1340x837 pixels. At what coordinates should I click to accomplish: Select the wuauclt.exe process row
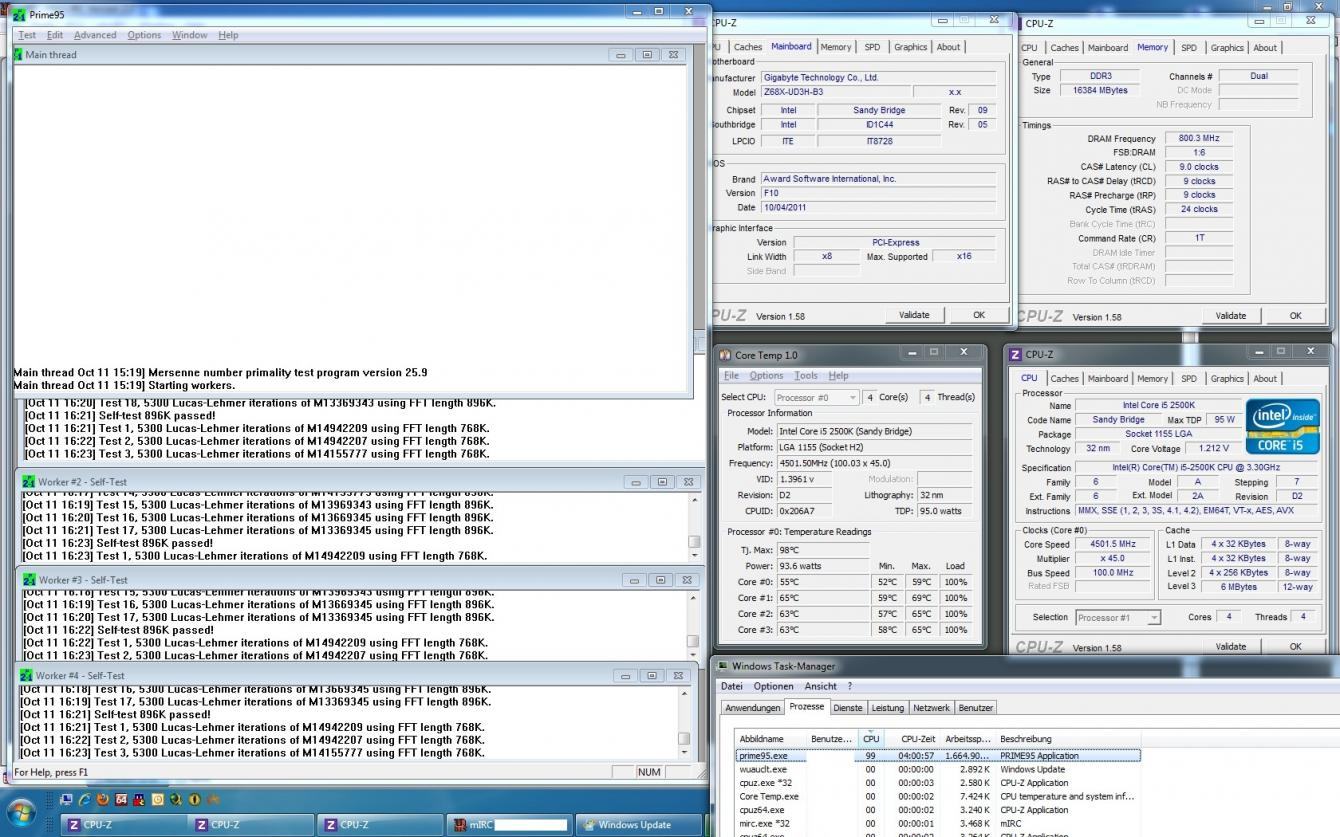(x=937, y=770)
